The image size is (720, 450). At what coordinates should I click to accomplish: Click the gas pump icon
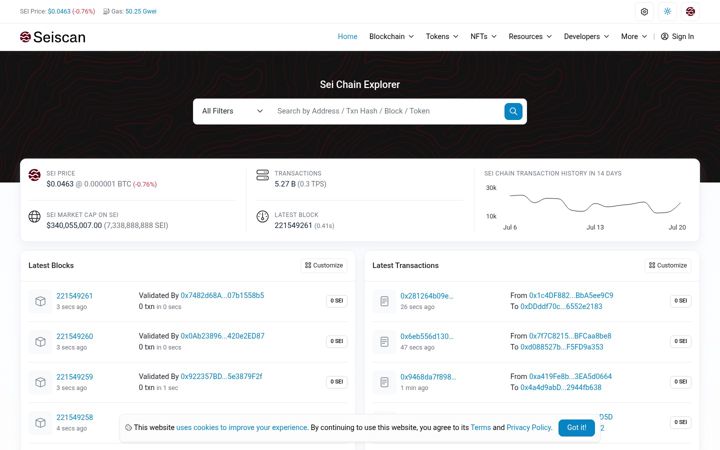[106, 11]
